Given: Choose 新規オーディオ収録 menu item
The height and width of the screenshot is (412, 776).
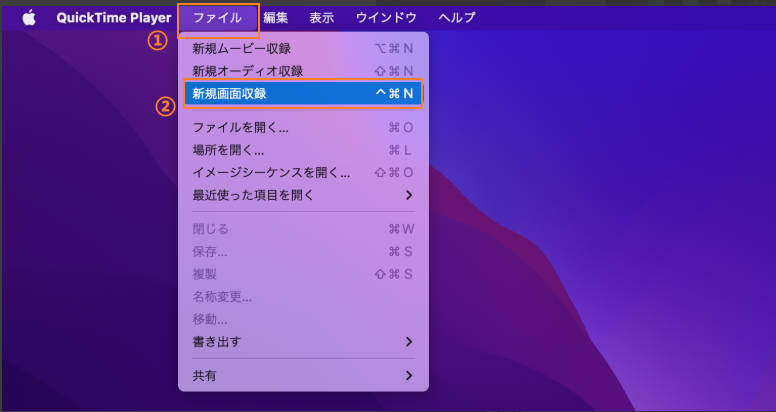Looking at the screenshot, I should point(303,71).
